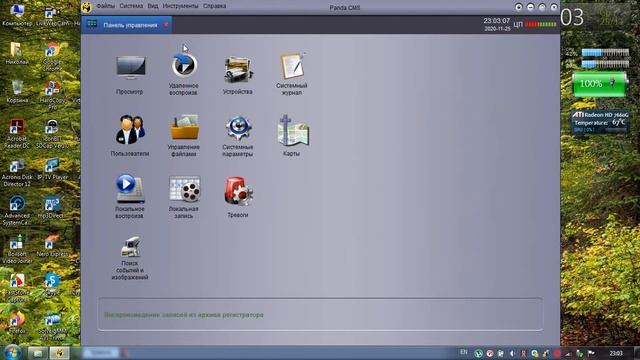
Task: Open the Windows Start menu
Action: click(12, 353)
